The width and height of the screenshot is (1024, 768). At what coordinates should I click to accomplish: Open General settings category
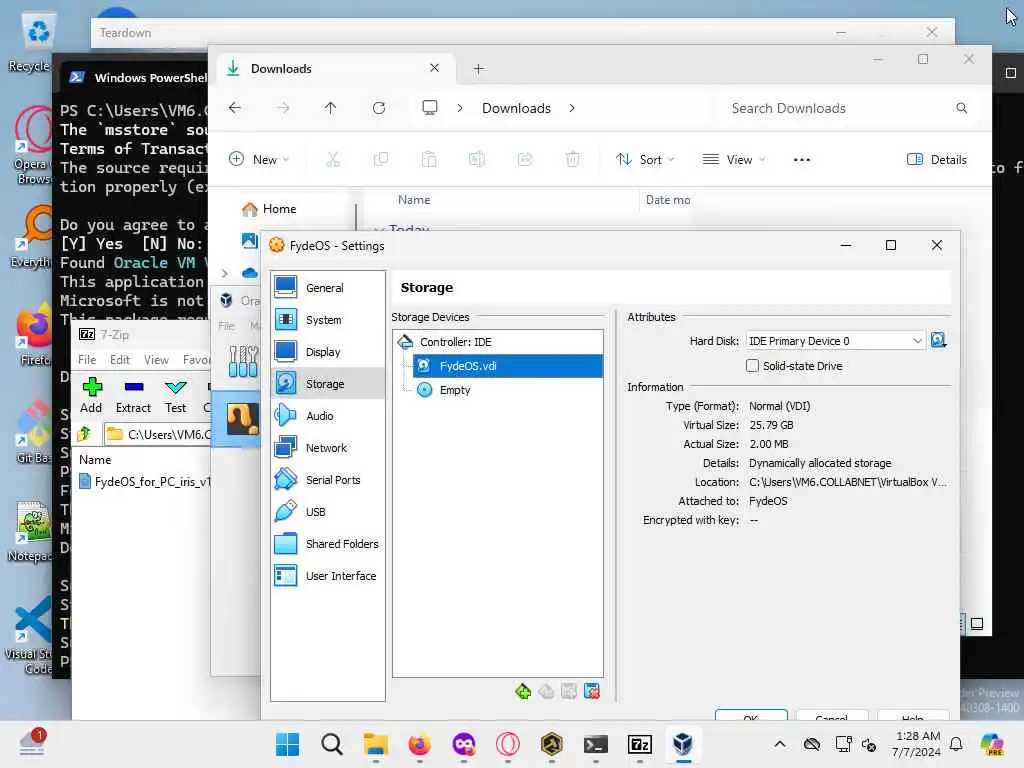point(327,288)
